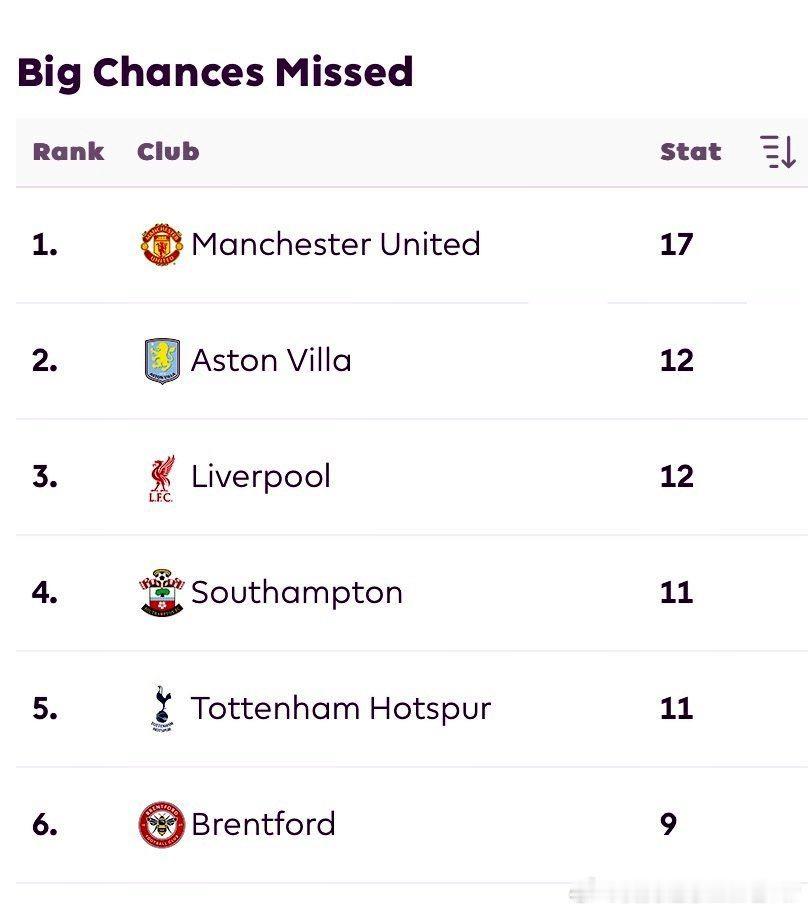Click the Tottenham Hotspur cockerel icon
Image resolution: width=808 pixels, height=912 pixels.
point(161,709)
